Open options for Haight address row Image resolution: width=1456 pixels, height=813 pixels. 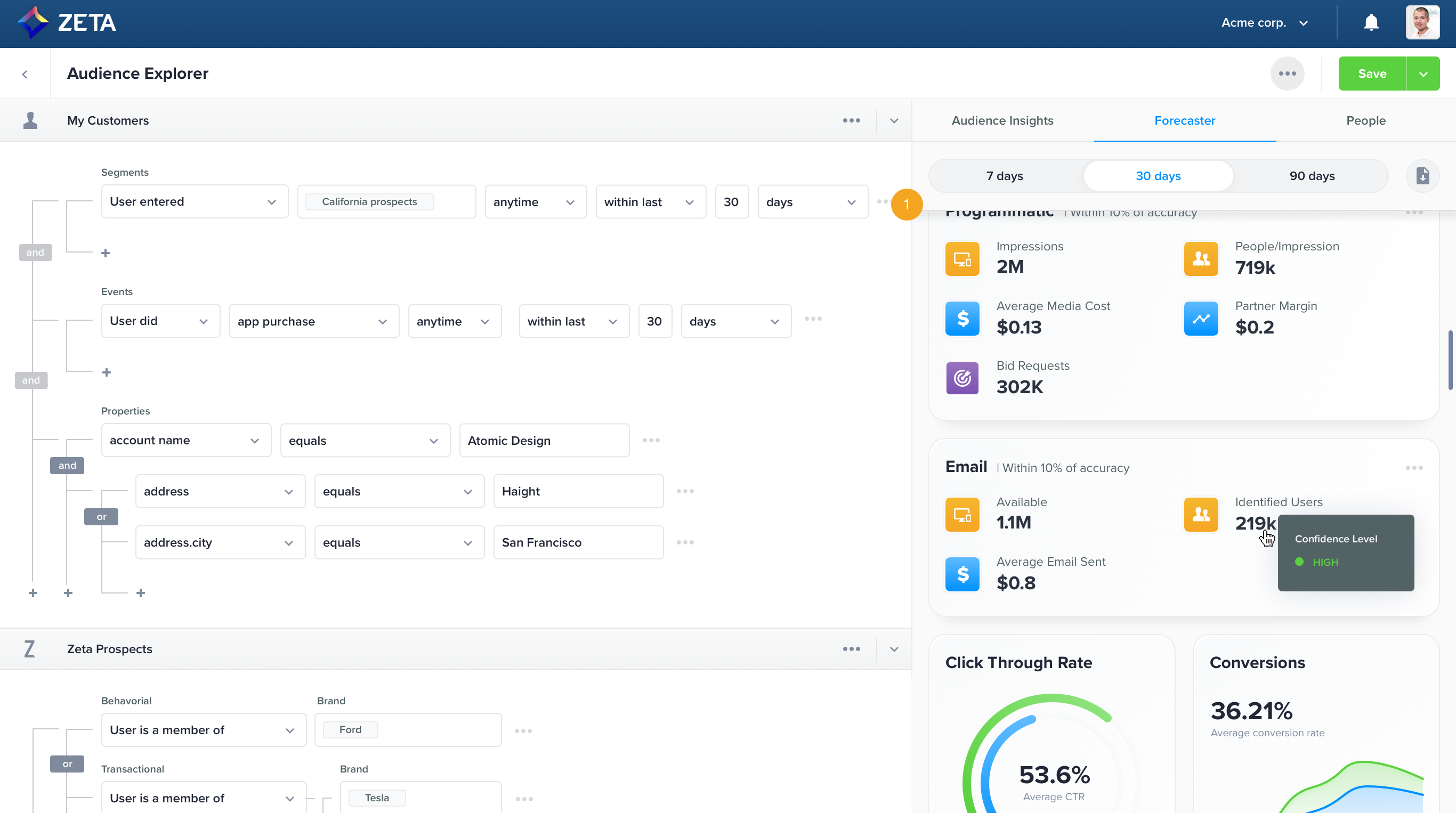click(685, 491)
